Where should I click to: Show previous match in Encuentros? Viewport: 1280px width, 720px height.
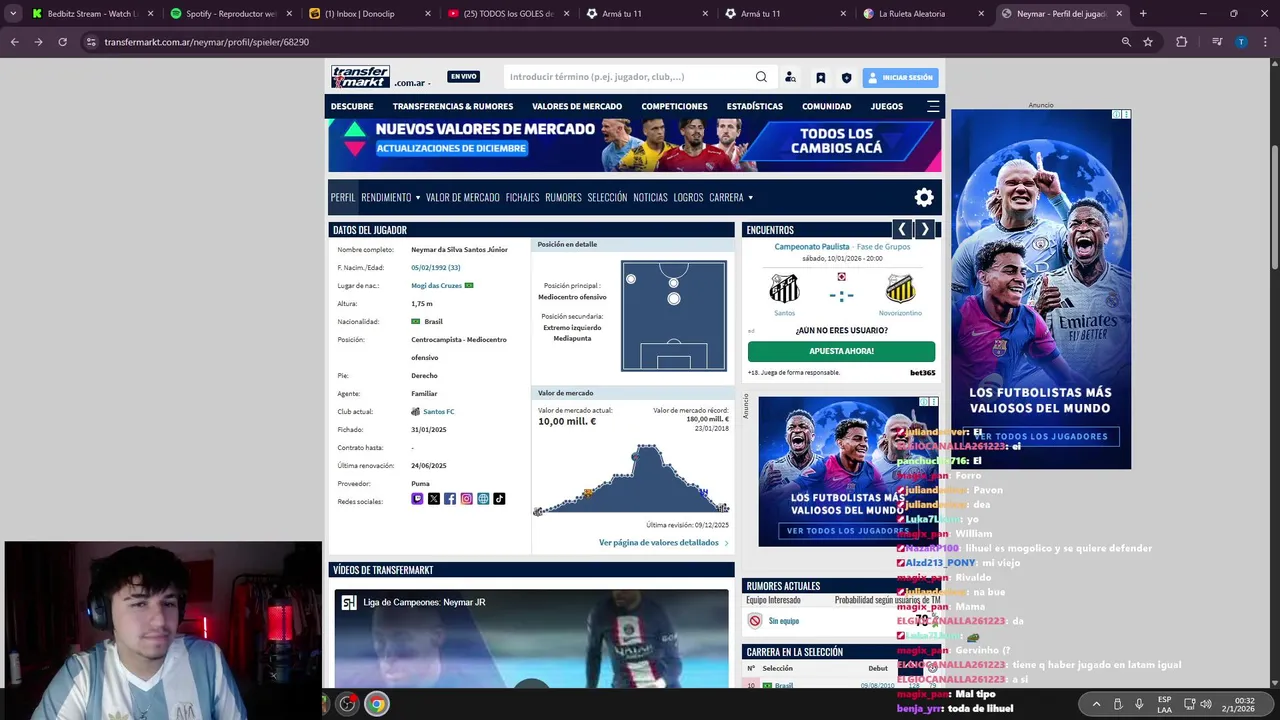(902, 230)
